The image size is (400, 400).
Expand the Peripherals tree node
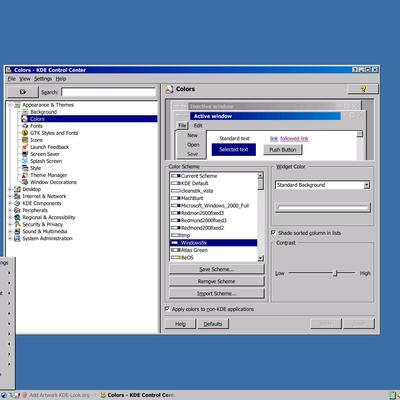[x=10, y=210]
